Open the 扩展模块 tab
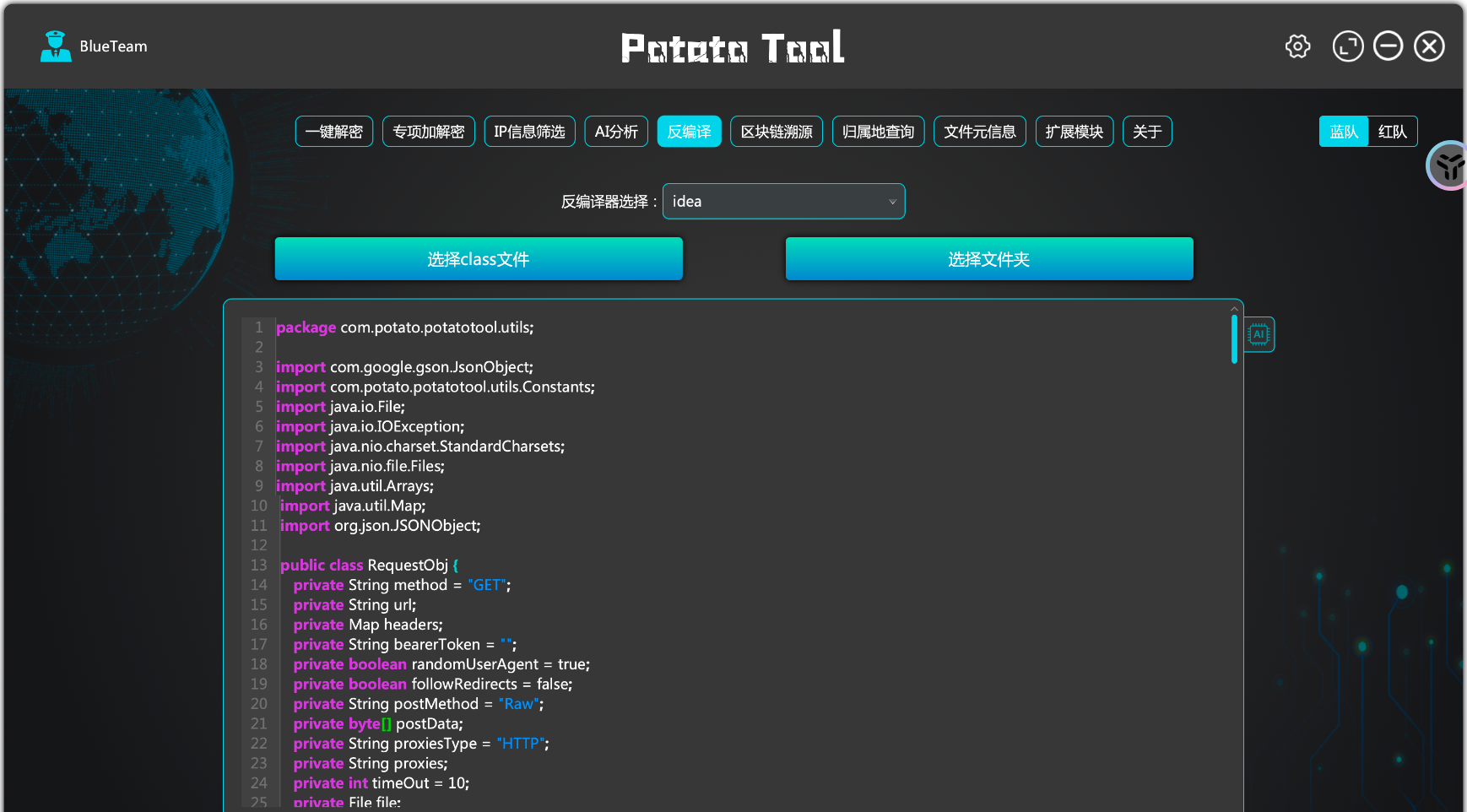The image size is (1467, 812). point(1075,132)
